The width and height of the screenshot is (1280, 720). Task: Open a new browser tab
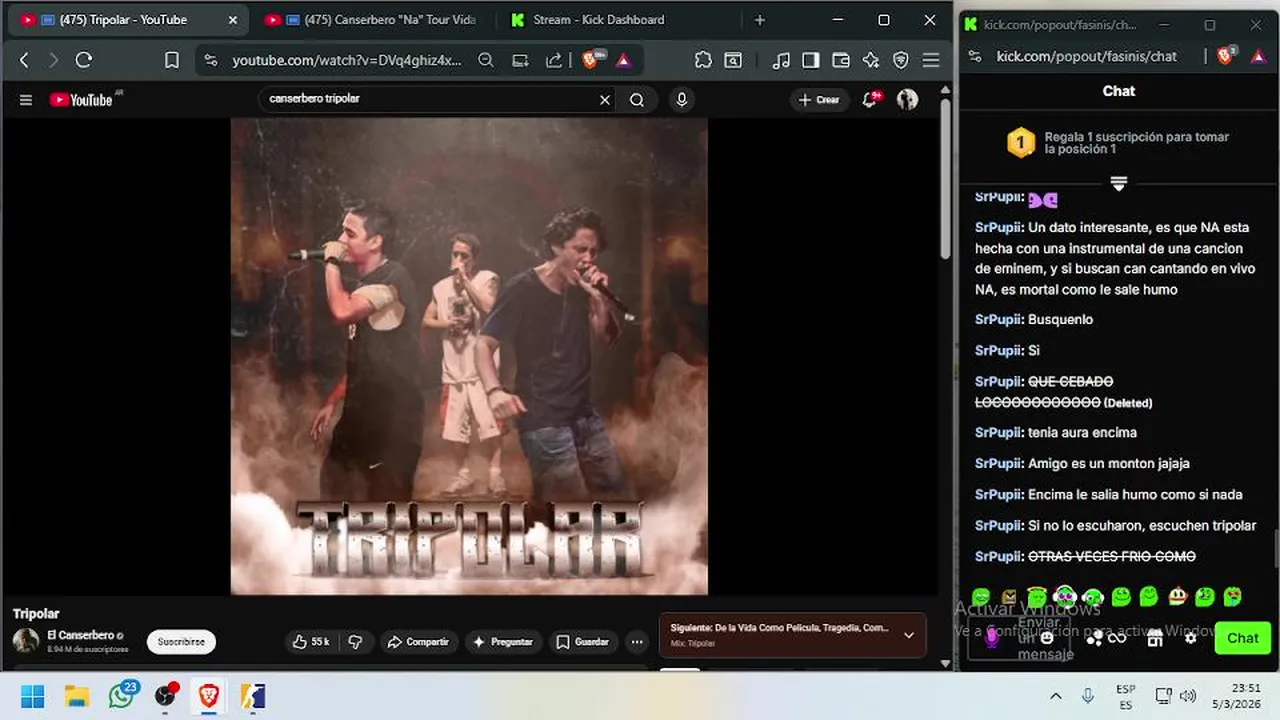coord(760,20)
